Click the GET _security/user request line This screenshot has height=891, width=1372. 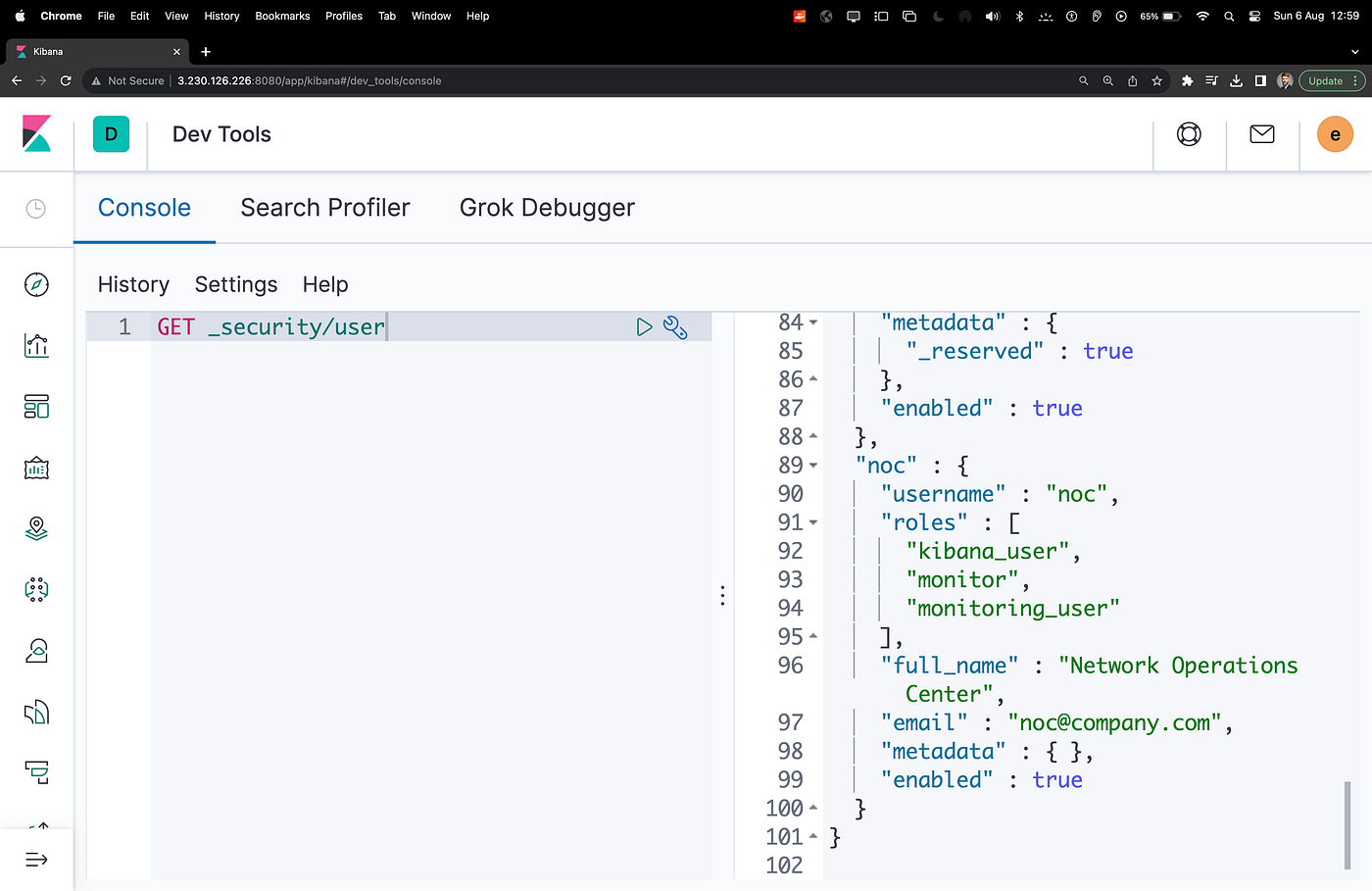coord(271,327)
